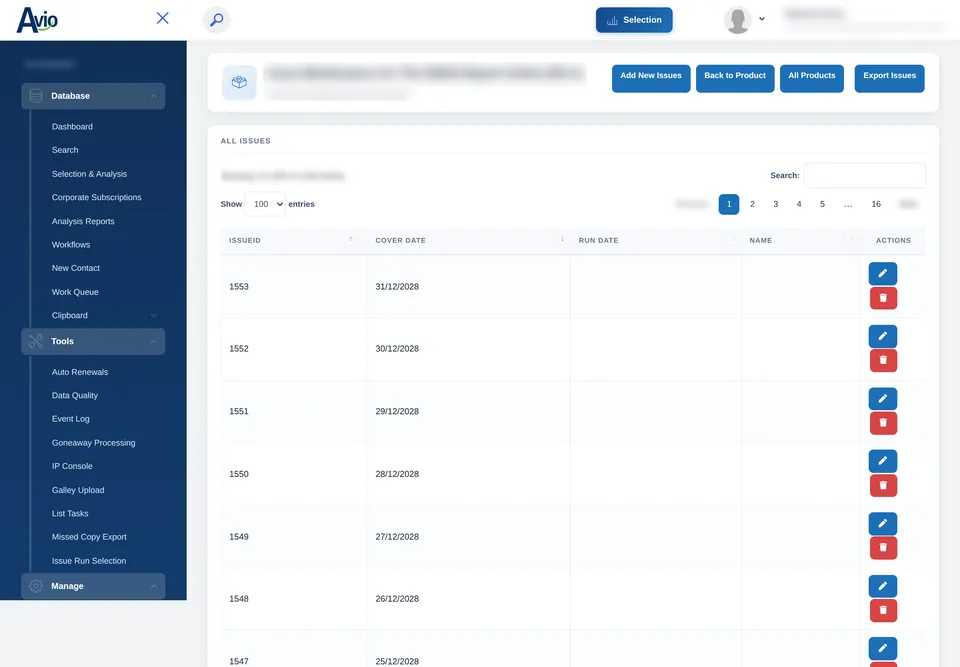Image resolution: width=960 pixels, height=667 pixels.
Task: Open Search in sidebar menu
Action: pos(65,150)
